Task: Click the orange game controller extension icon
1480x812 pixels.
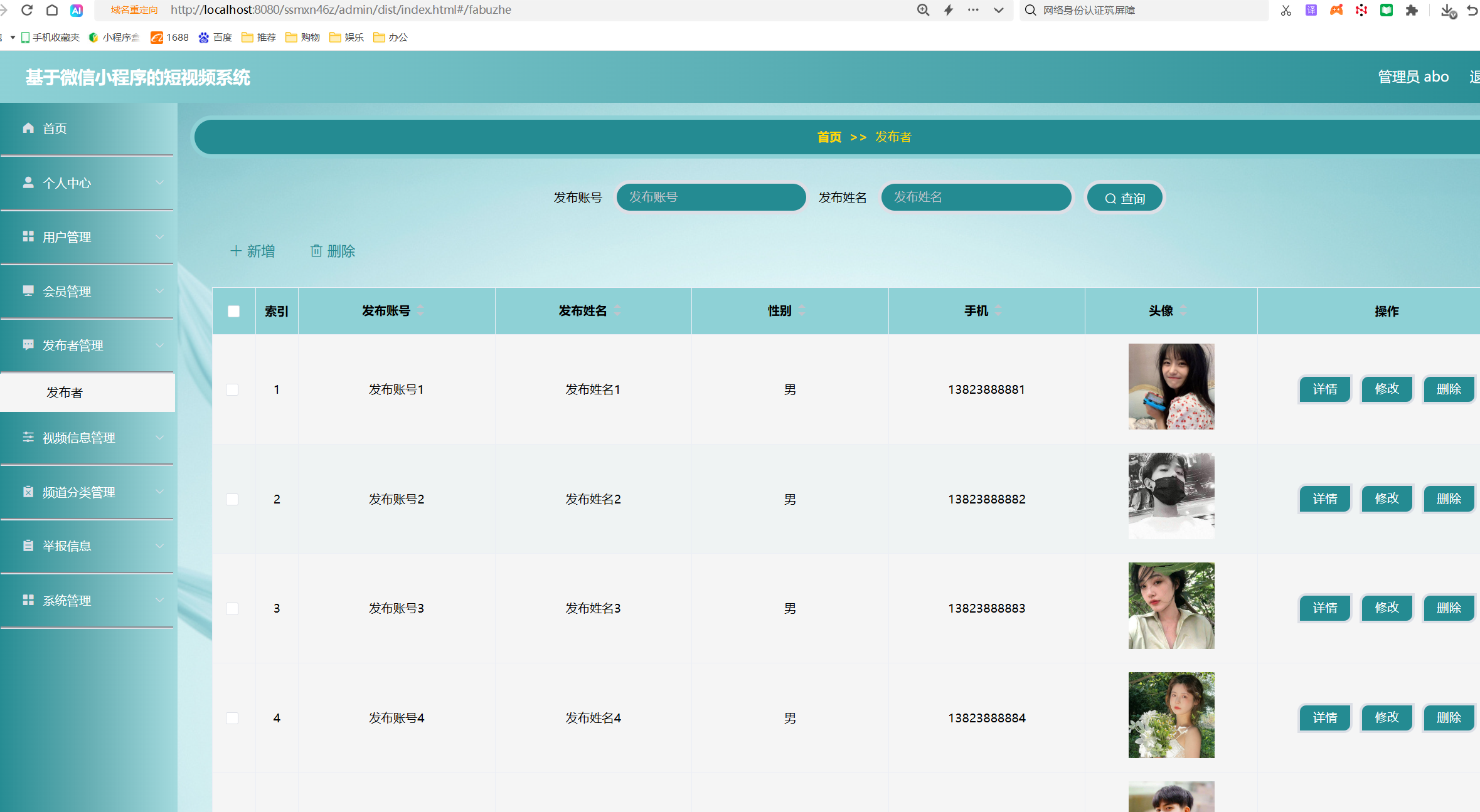Action: pyautogui.click(x=1336, y=10)
